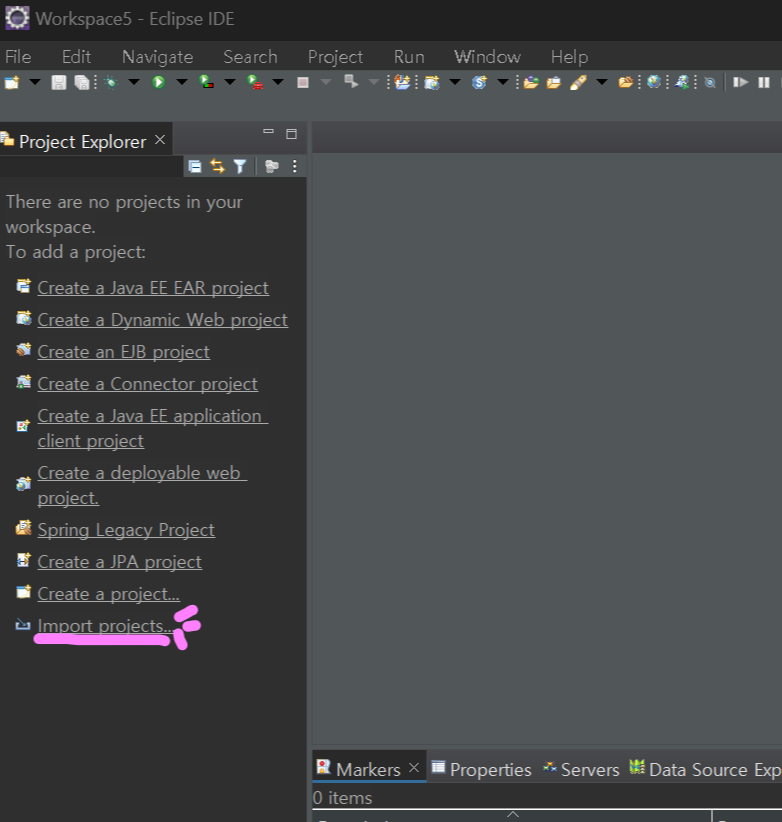Image resolution: width=782 pixels, height=822 pixels.
Task: Open the Edit menu
Action: pyautogui.click(x=77, y=57)
